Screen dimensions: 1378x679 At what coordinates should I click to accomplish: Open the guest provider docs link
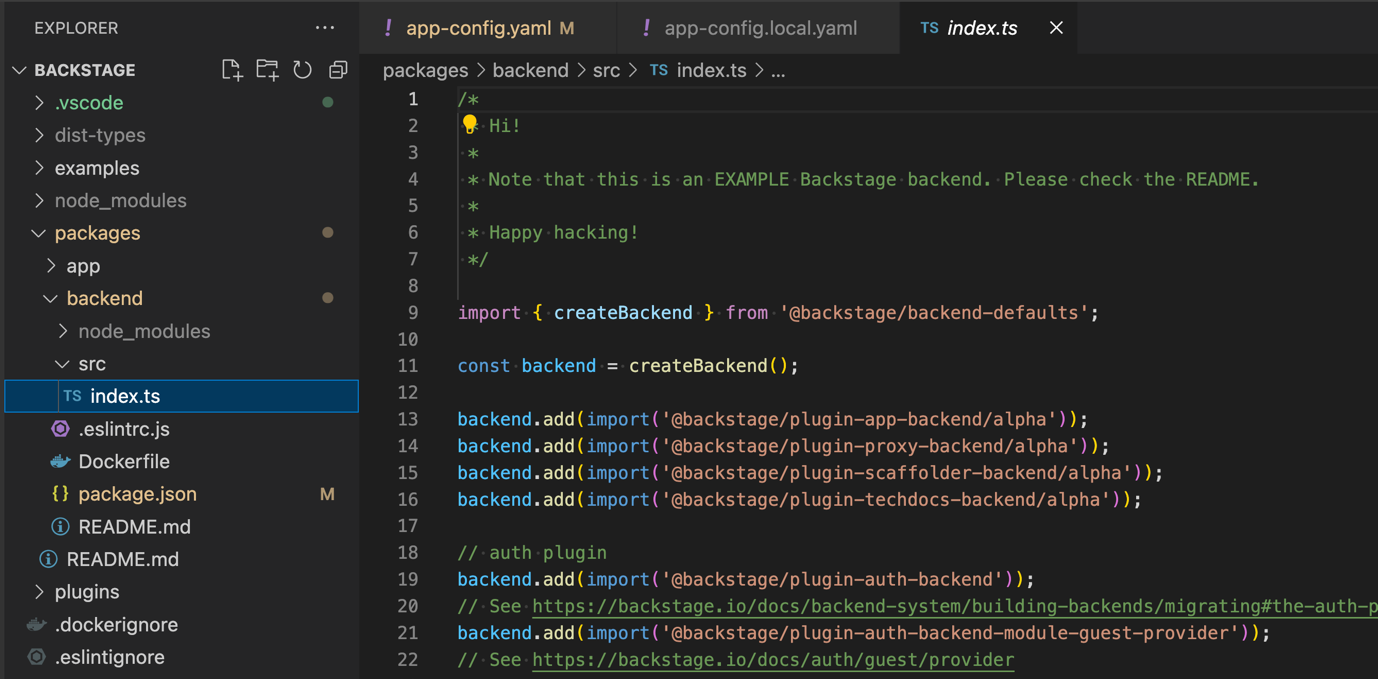(772, 660)
